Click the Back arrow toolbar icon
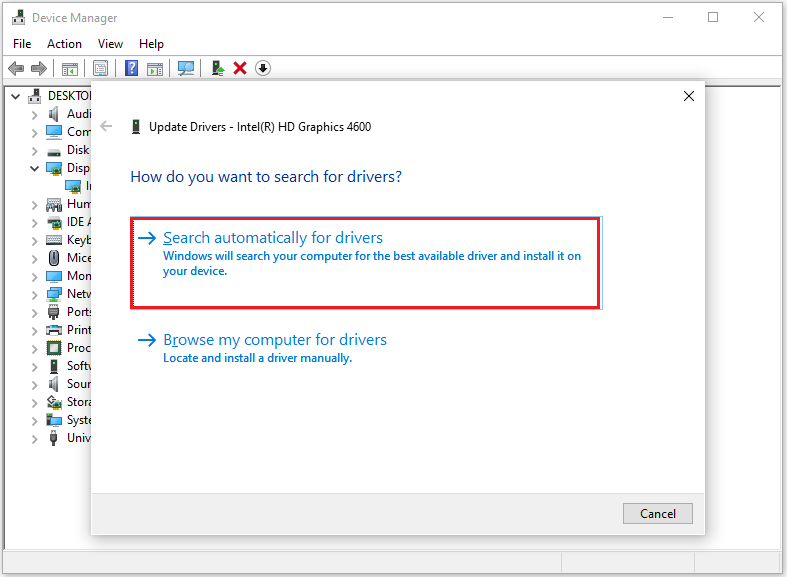The width and height of the screenshot is (787, 577). click(x=16, y=68)
